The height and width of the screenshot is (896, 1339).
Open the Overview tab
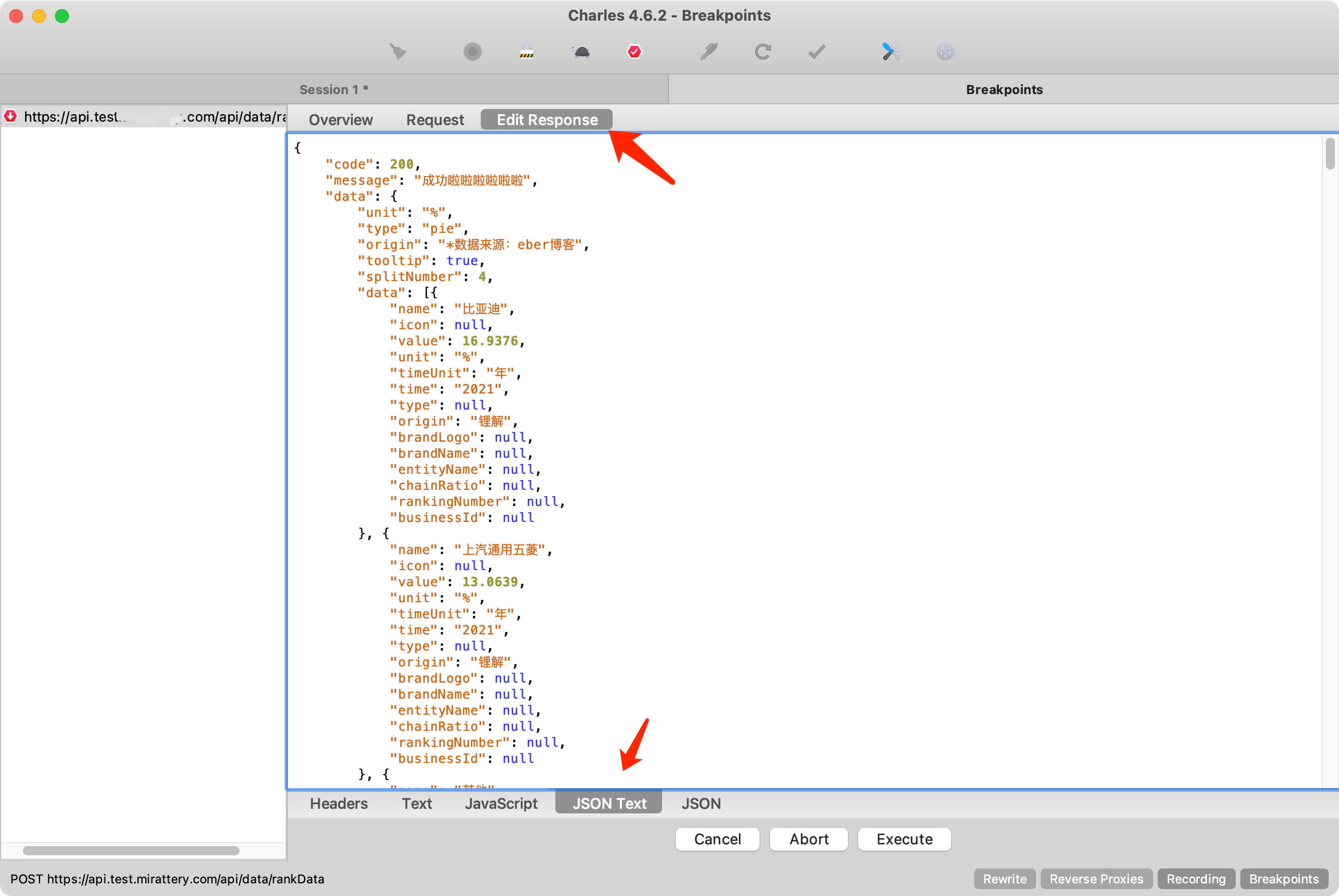pyautogui.click(x=341, y=120)
